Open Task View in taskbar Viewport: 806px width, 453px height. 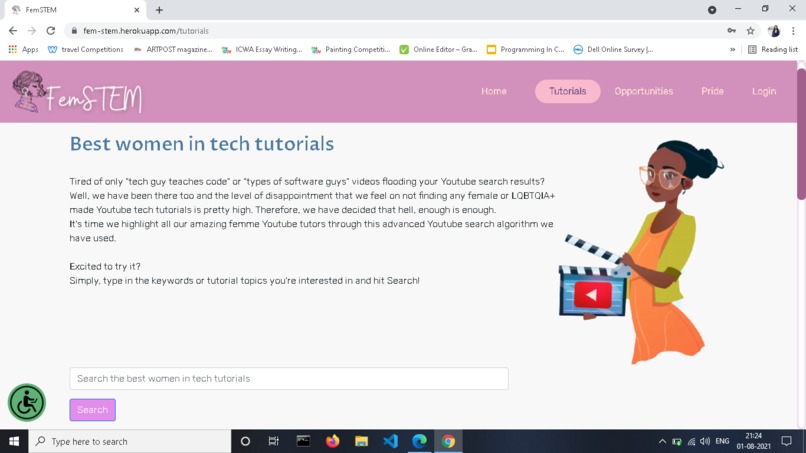click(x=273, y=441)
